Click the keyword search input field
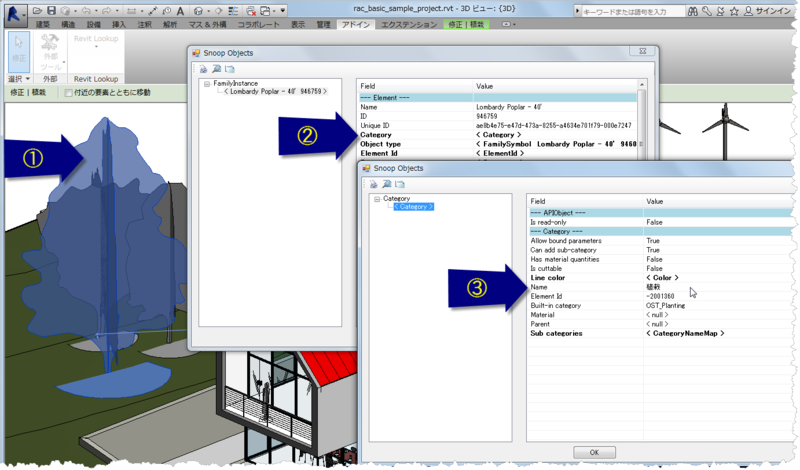 tap(633, 11)
